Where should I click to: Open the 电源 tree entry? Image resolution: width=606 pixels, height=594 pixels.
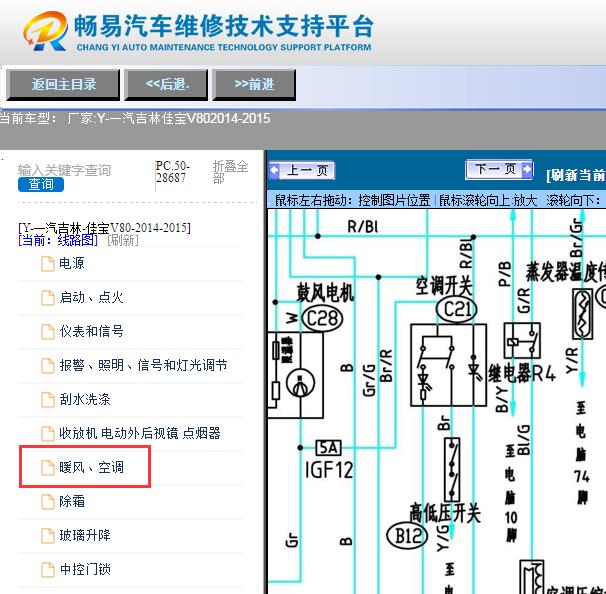pyautogui.click(x=71, y=264)
